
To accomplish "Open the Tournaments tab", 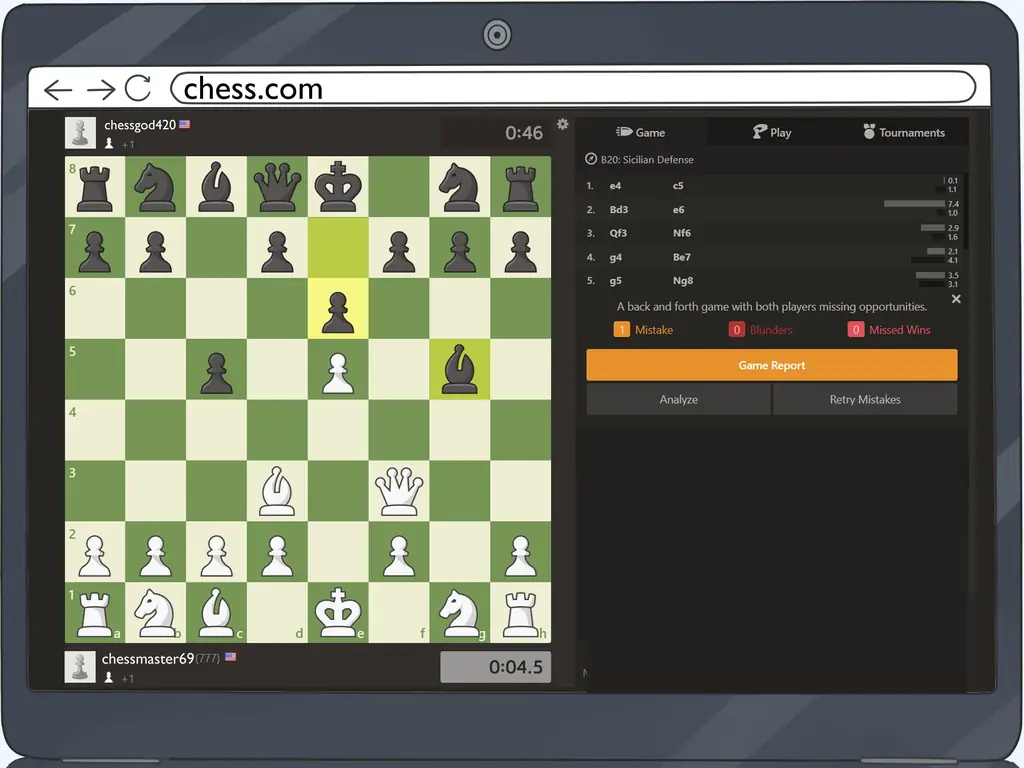I will click(904, 133).
